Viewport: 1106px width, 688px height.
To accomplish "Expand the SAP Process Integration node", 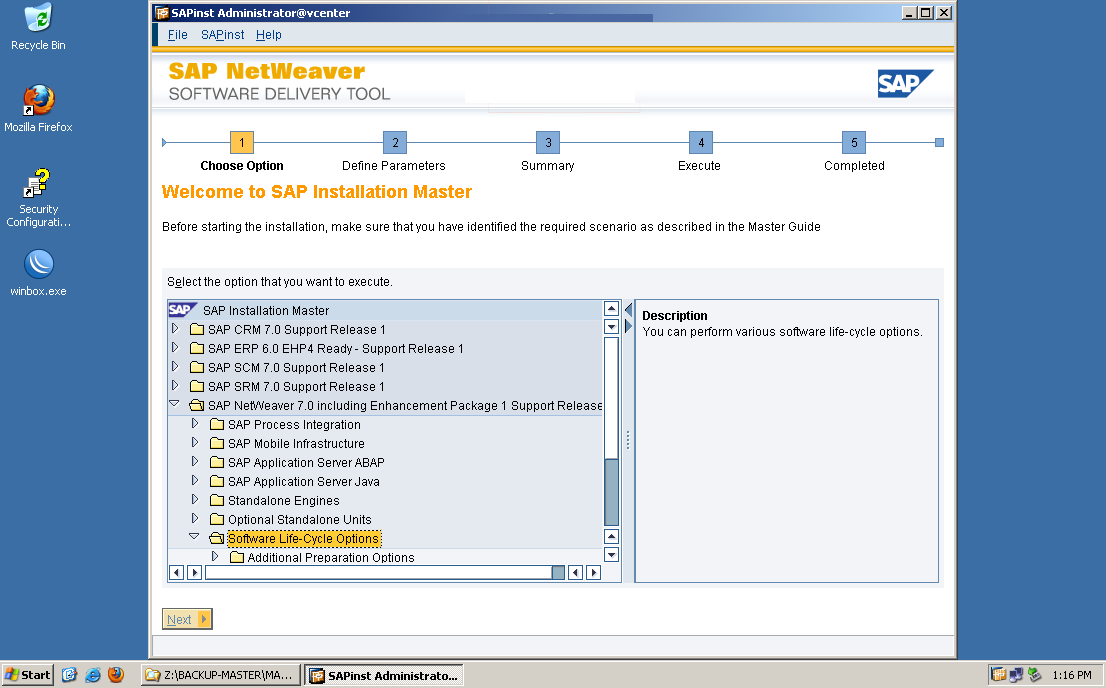I will pos(195,424).
